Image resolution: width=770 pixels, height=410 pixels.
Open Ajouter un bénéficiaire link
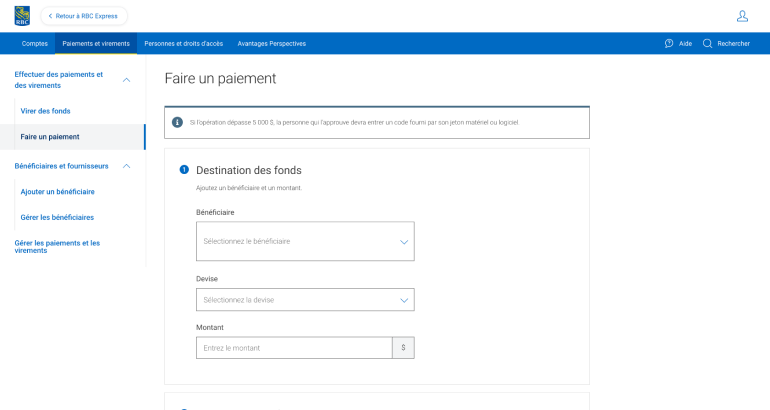point(58,191)
